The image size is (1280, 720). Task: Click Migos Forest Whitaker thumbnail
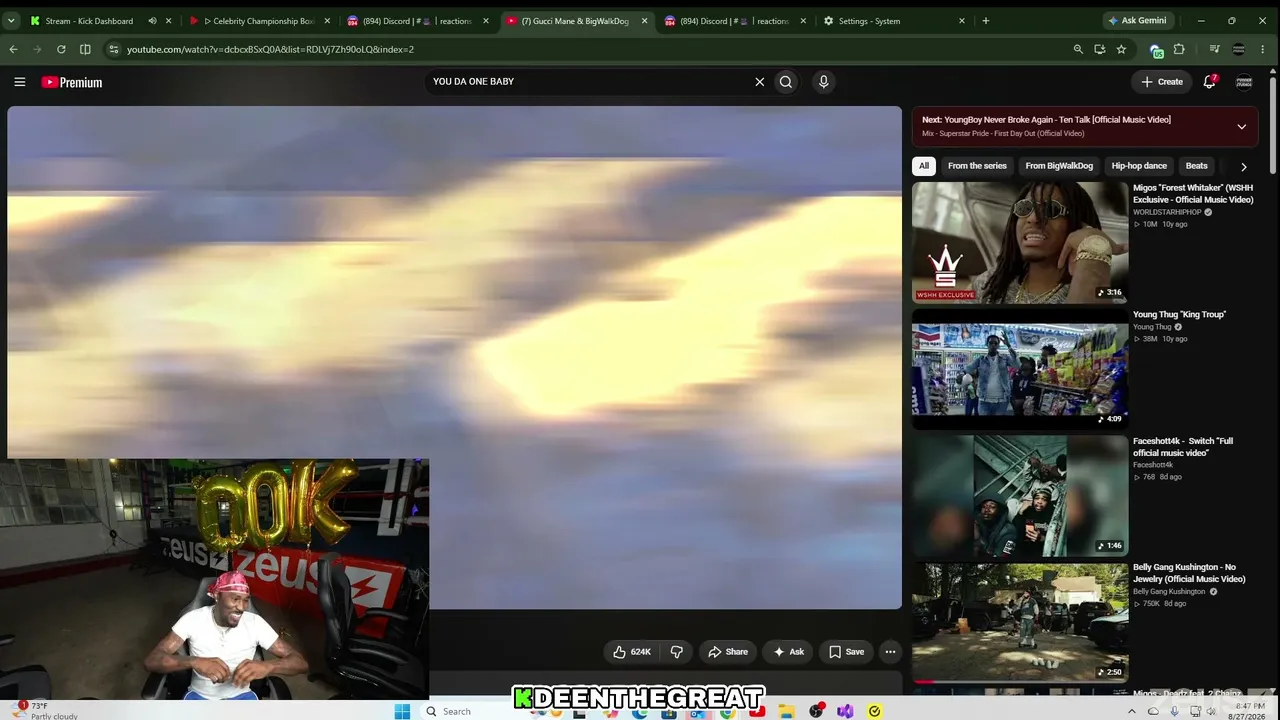point(1020,242)
